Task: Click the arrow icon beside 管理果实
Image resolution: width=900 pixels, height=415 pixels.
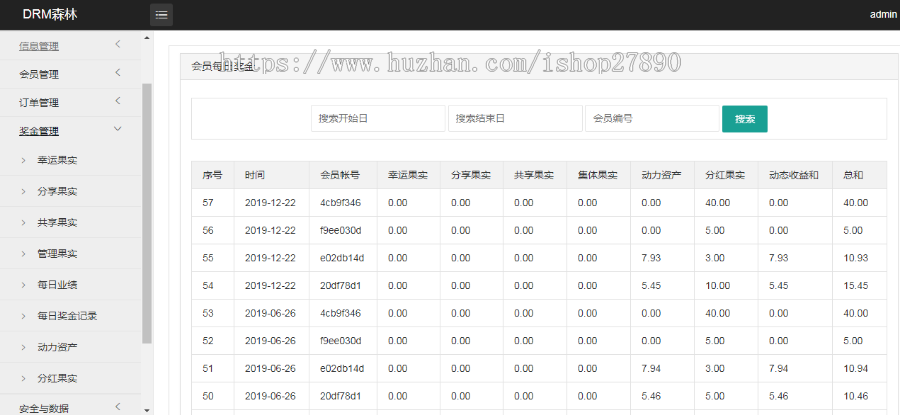Action: (23, 254)
